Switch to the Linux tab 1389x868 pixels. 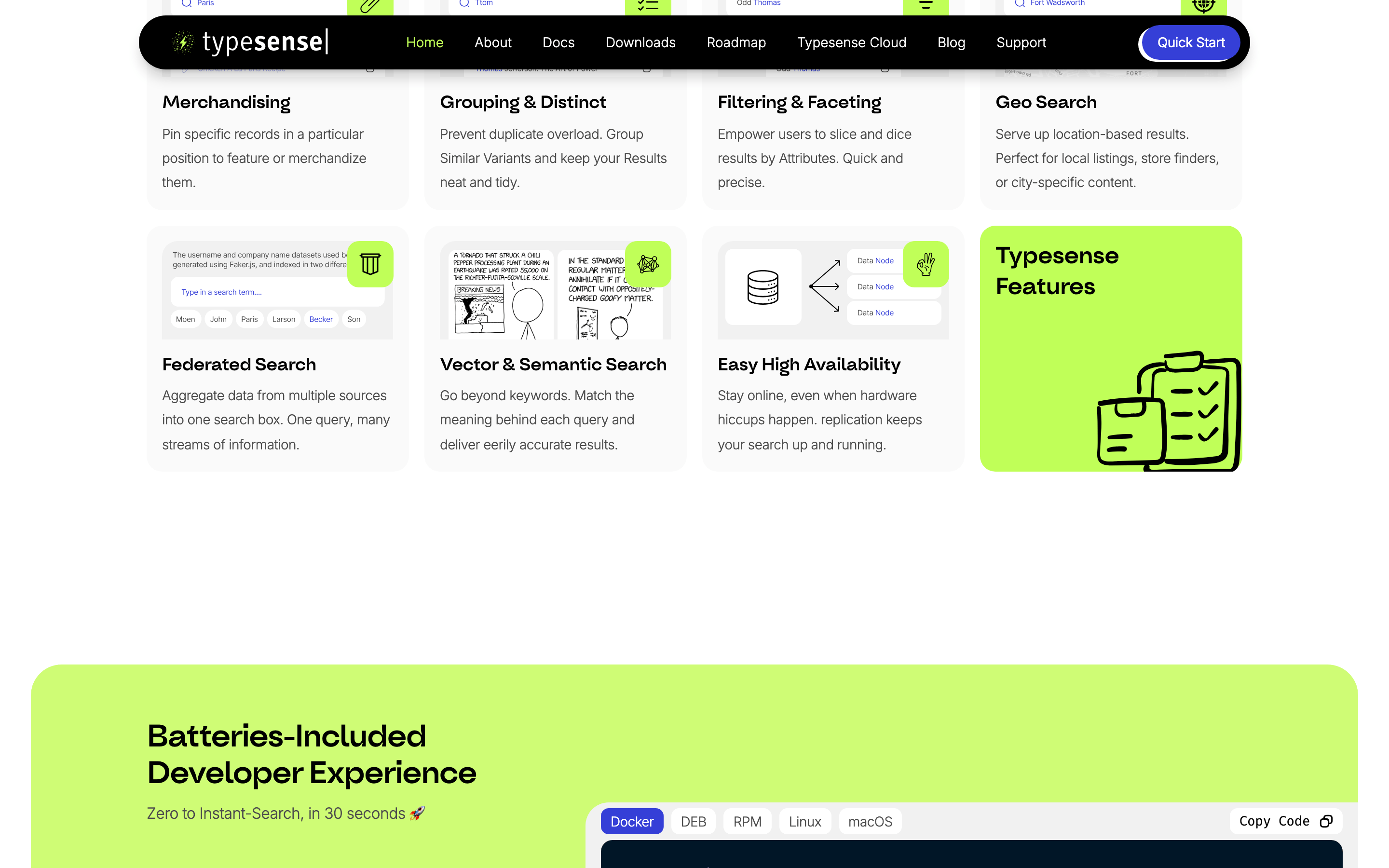(x=804, y=822)
